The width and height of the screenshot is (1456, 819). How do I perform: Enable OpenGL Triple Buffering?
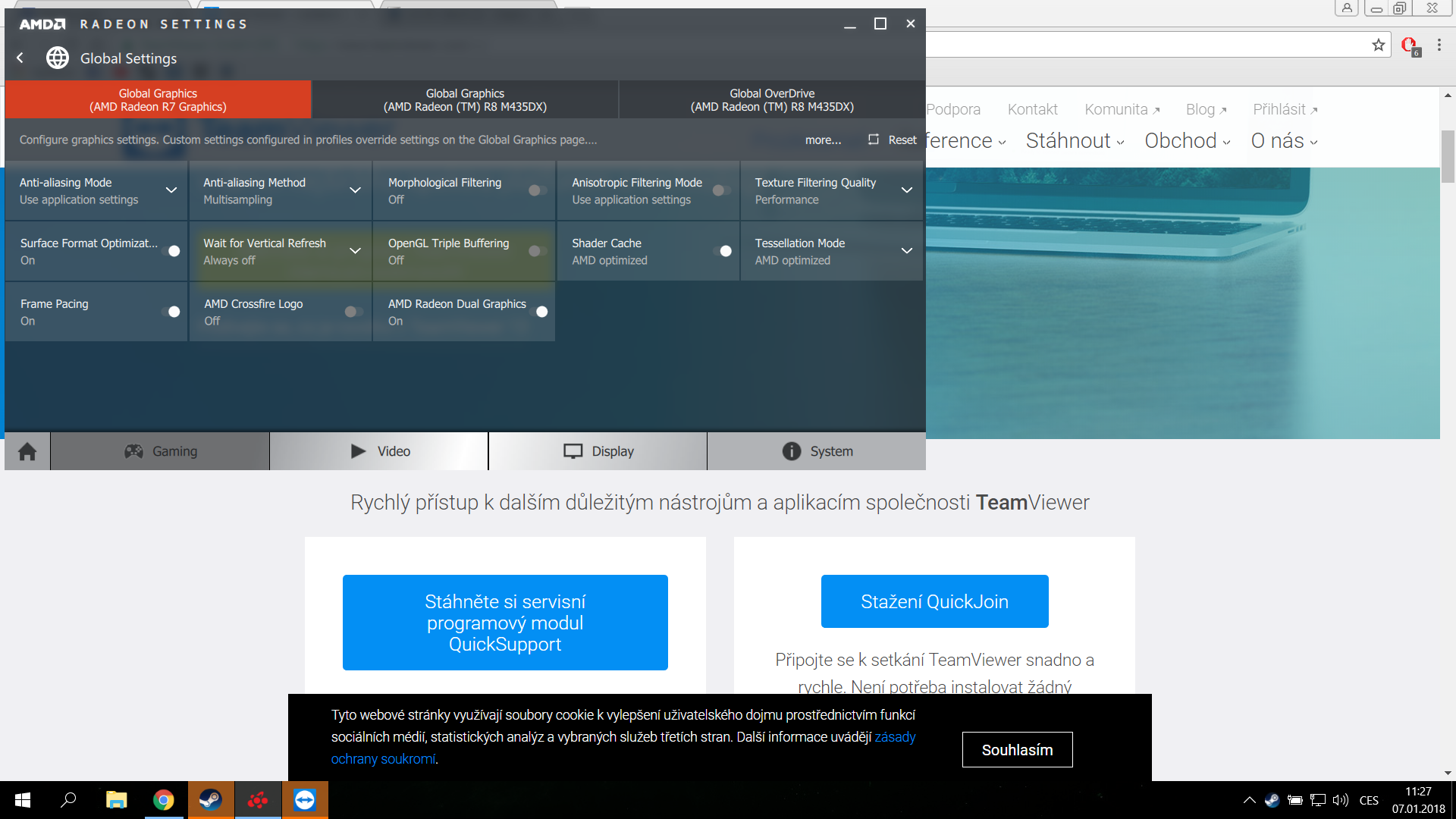click(538, 251)
